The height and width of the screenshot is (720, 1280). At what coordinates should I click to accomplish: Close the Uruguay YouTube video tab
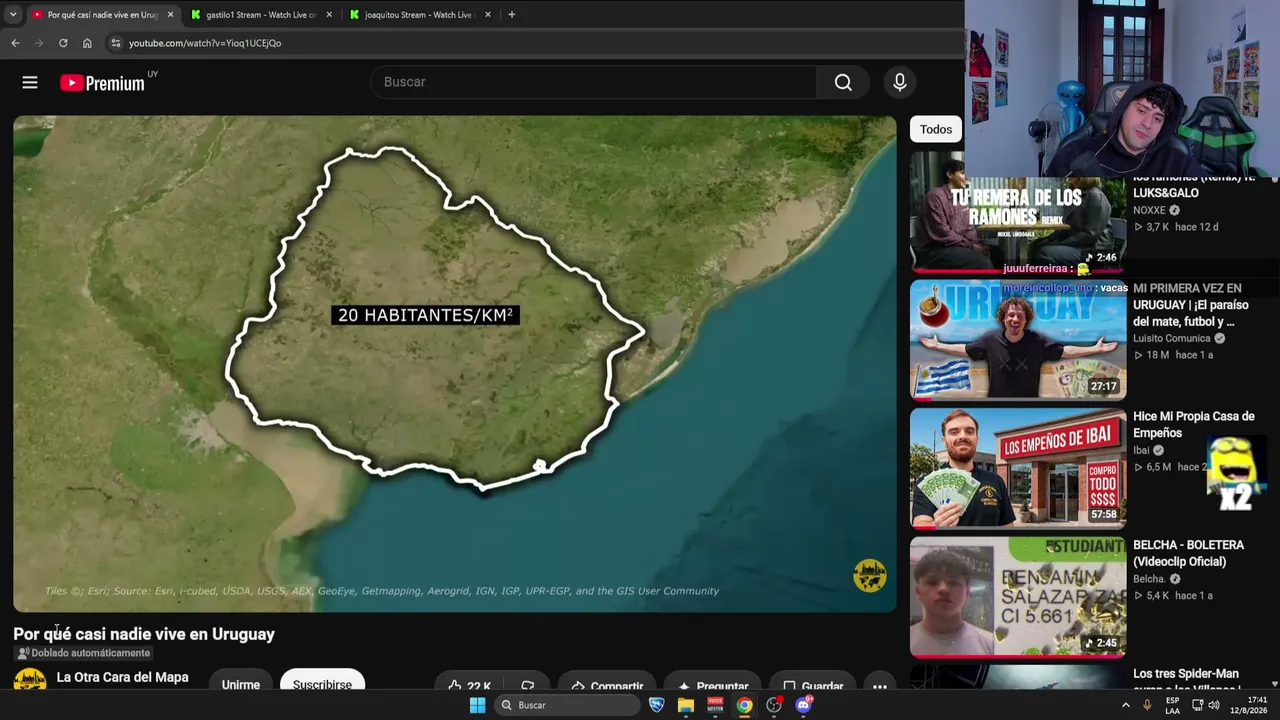point(170,15)
